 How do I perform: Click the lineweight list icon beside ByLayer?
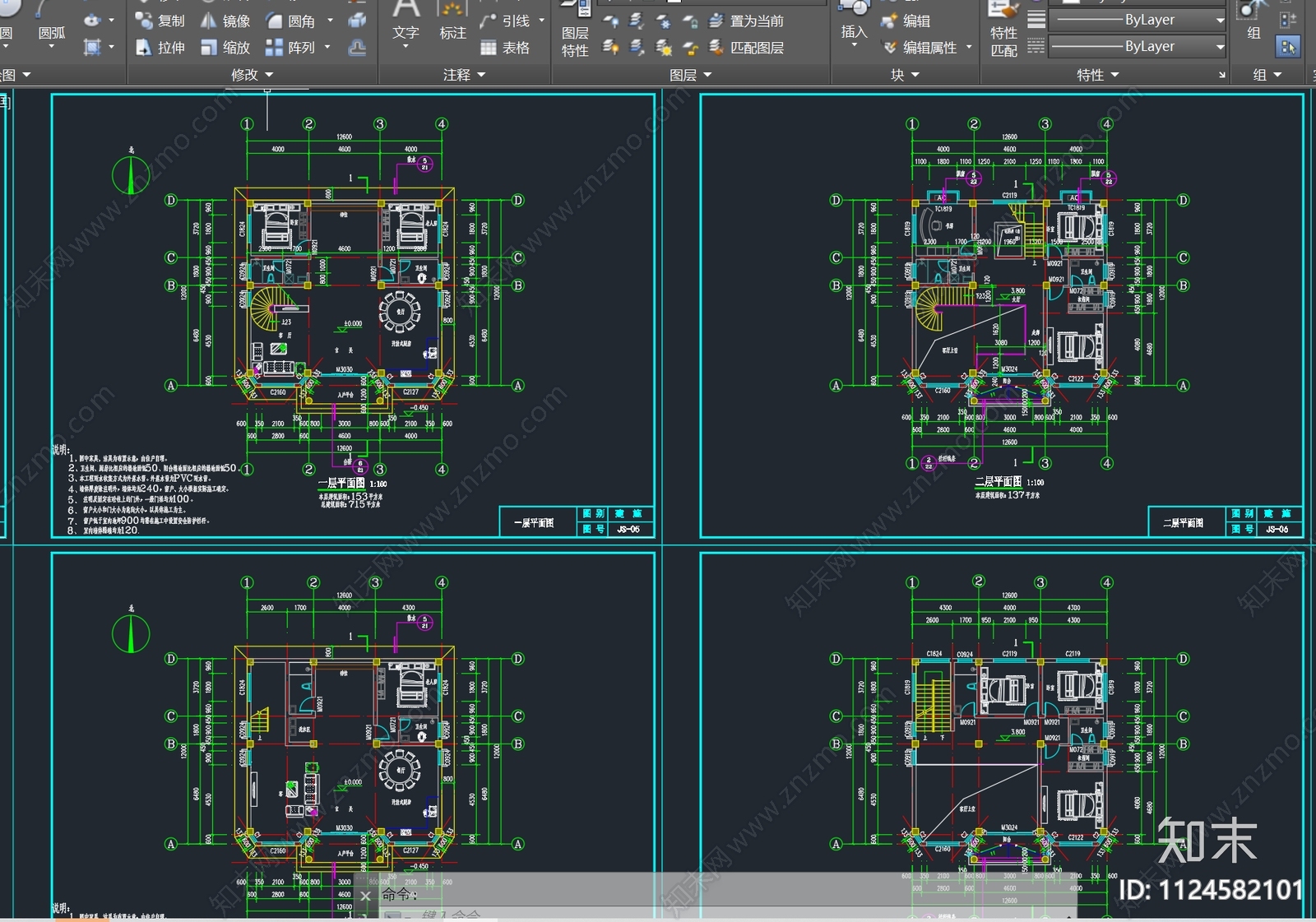(1036, 20)
